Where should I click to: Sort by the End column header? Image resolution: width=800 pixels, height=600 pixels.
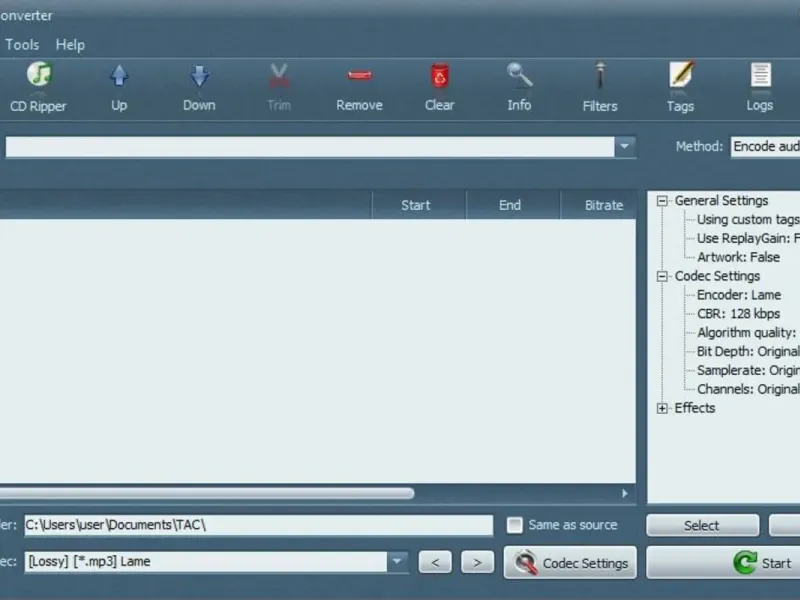point(513,205)
